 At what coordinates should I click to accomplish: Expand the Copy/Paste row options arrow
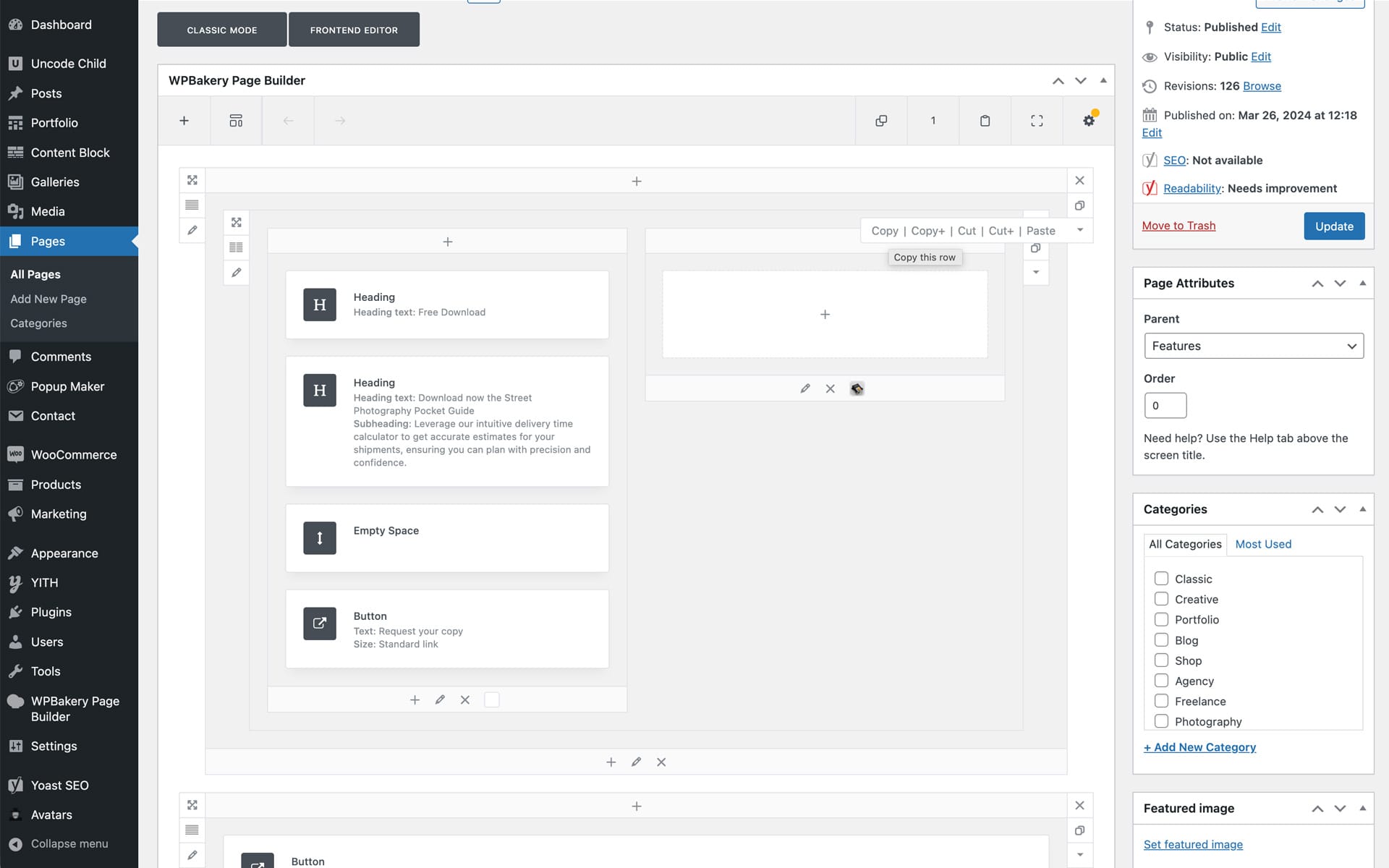(x=1080, y=230)
